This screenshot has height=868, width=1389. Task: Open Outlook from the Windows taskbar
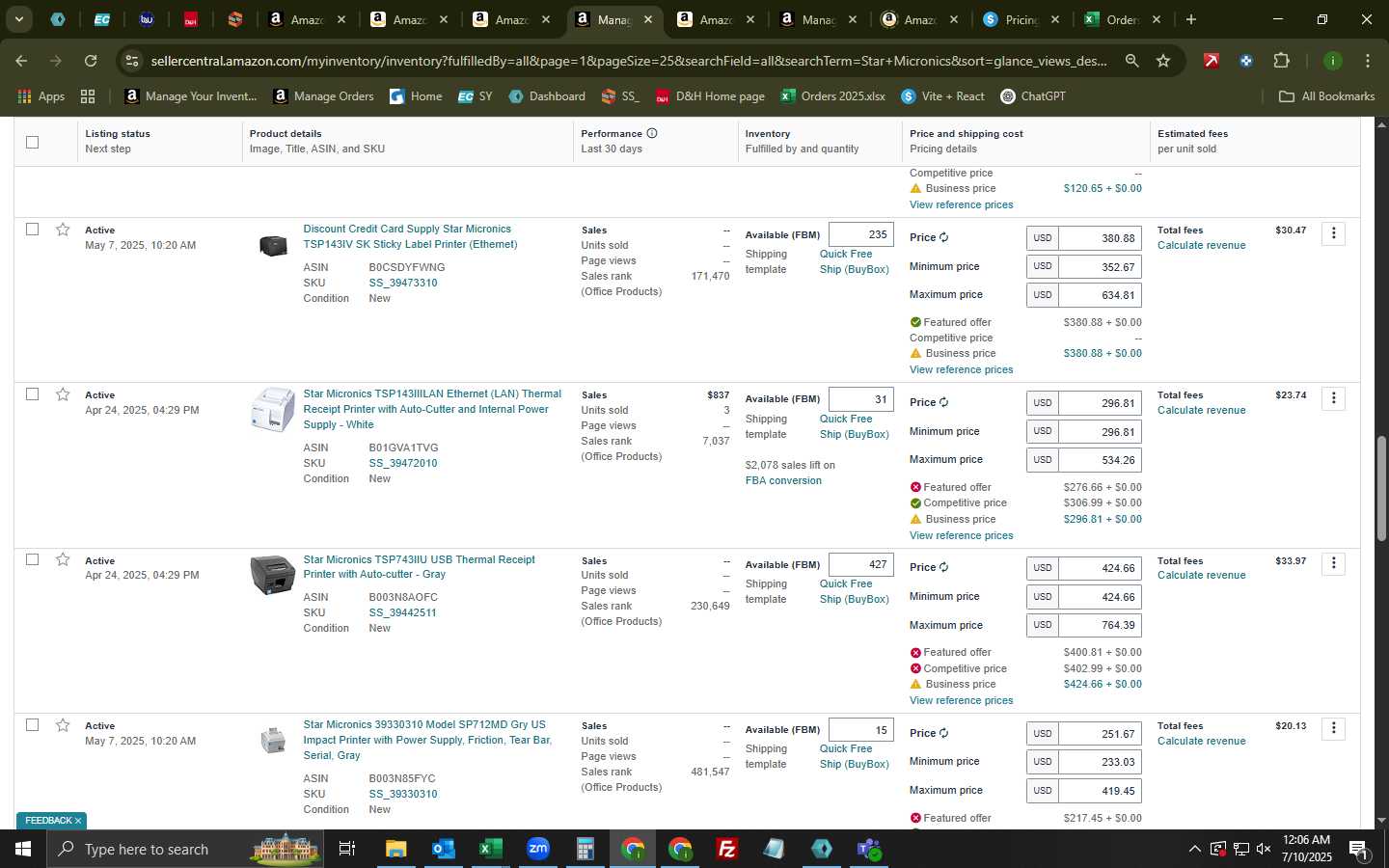443,849
